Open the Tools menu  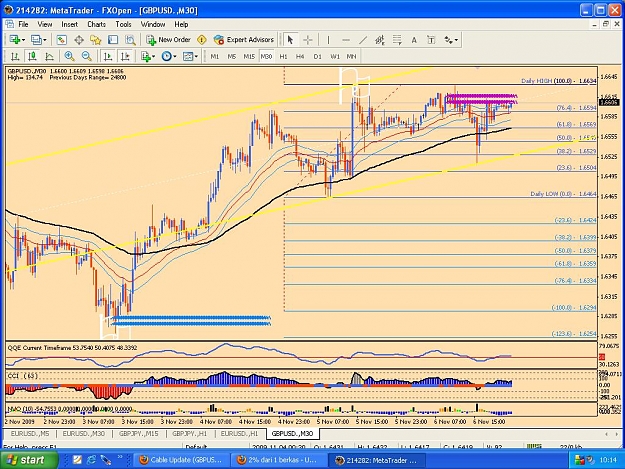(123, 24)
